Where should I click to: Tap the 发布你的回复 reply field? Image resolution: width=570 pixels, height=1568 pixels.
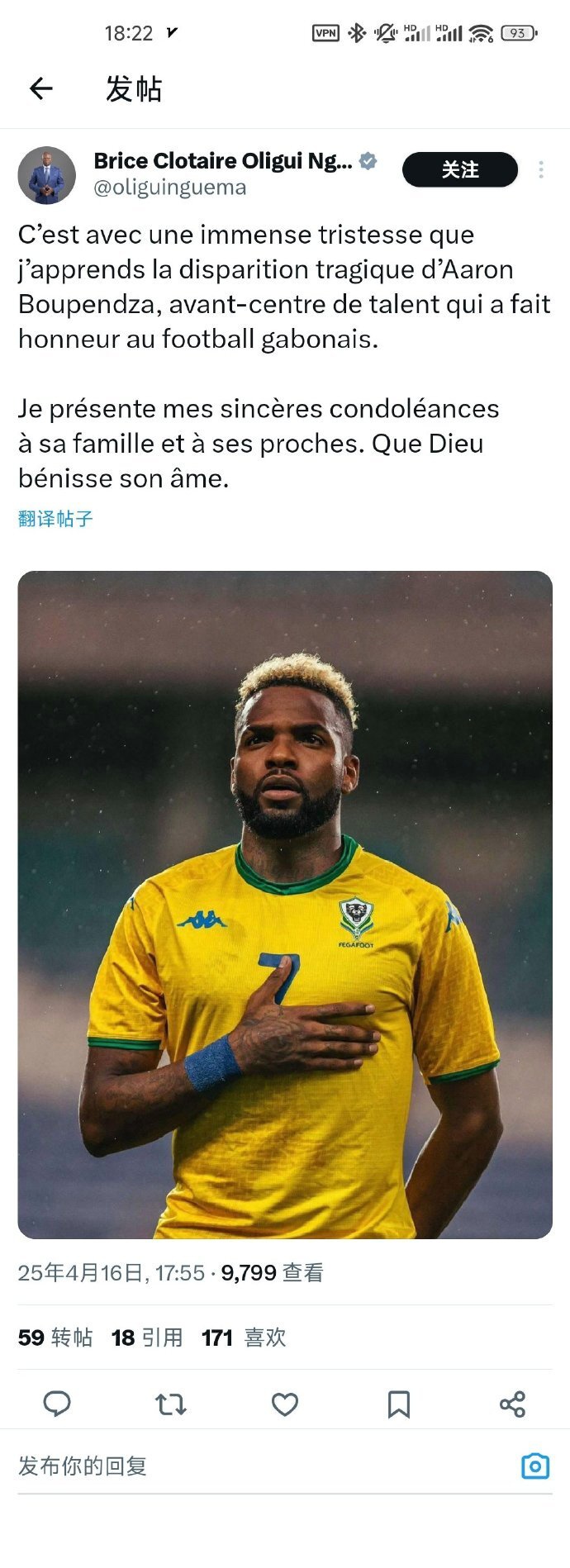(x=264, y=1466)
